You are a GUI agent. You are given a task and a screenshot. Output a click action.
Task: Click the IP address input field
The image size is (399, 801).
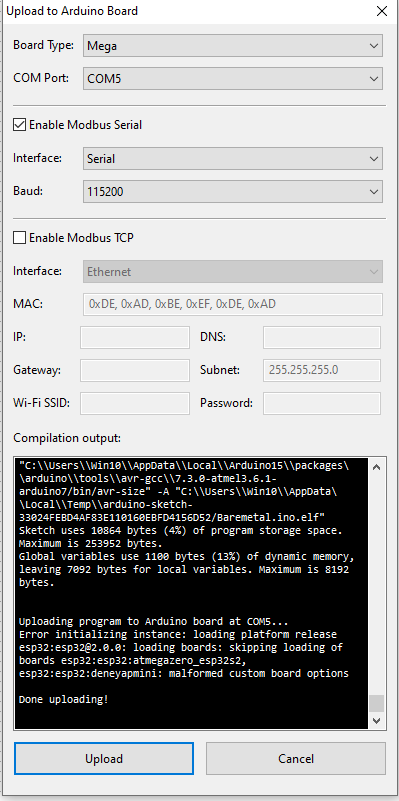(x=135, y=338)
